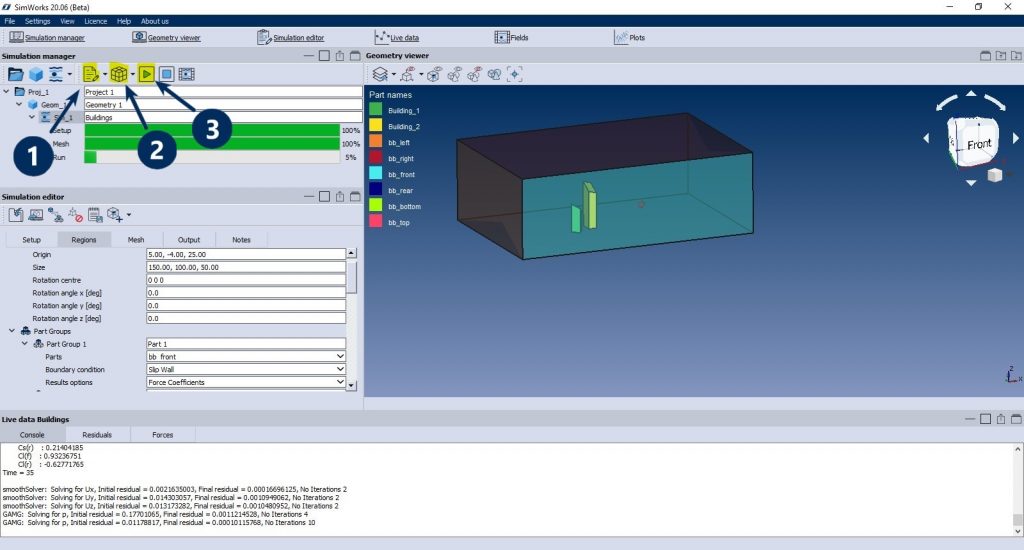The height and width of the screenshot is (550, 1024).
Task: Click the new simulation wave icon
Action: [x=56, y=74]
